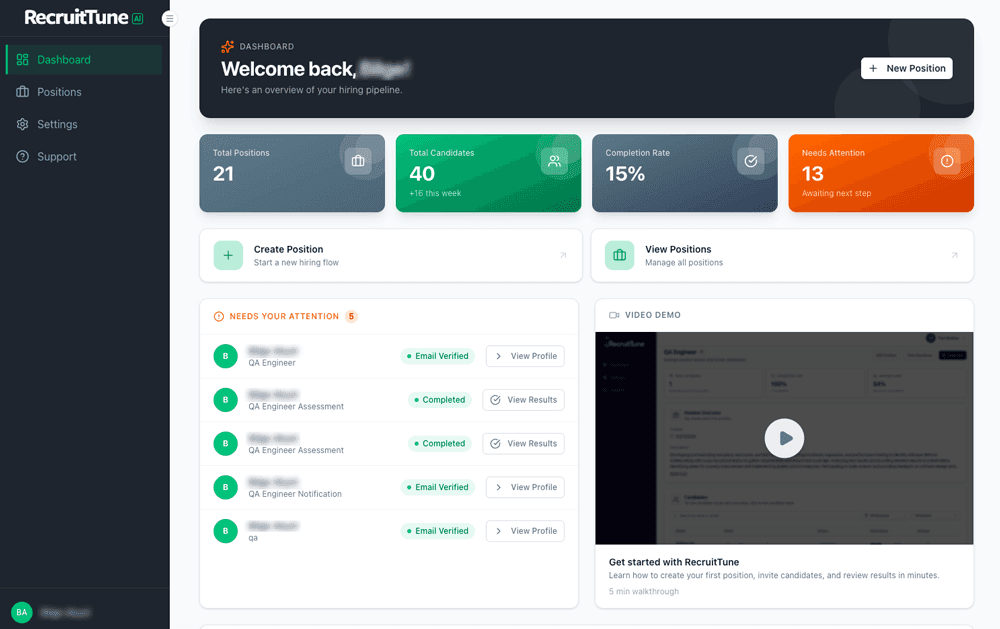Click the camera icon next to Video Demo
The image size is (1000, 629).
click(614, 315)
